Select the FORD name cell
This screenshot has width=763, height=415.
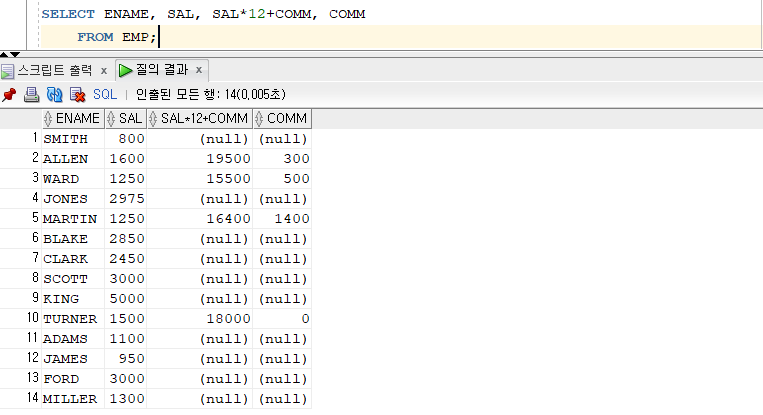pos(73,379)
